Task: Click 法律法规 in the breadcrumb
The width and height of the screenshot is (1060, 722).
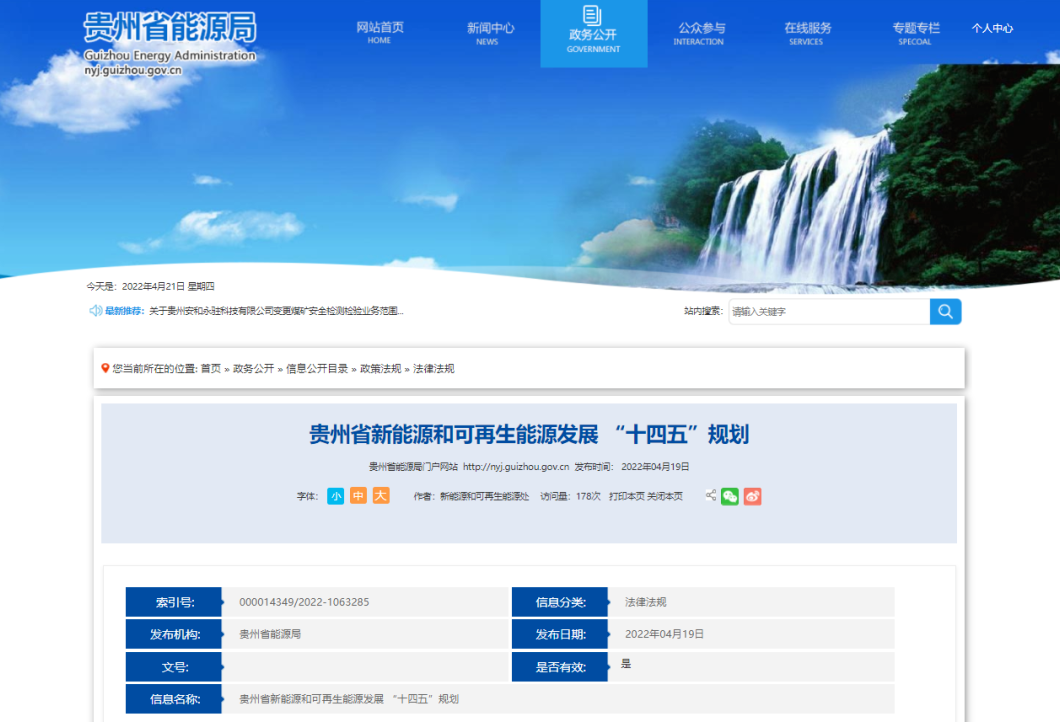Action: 433,368
